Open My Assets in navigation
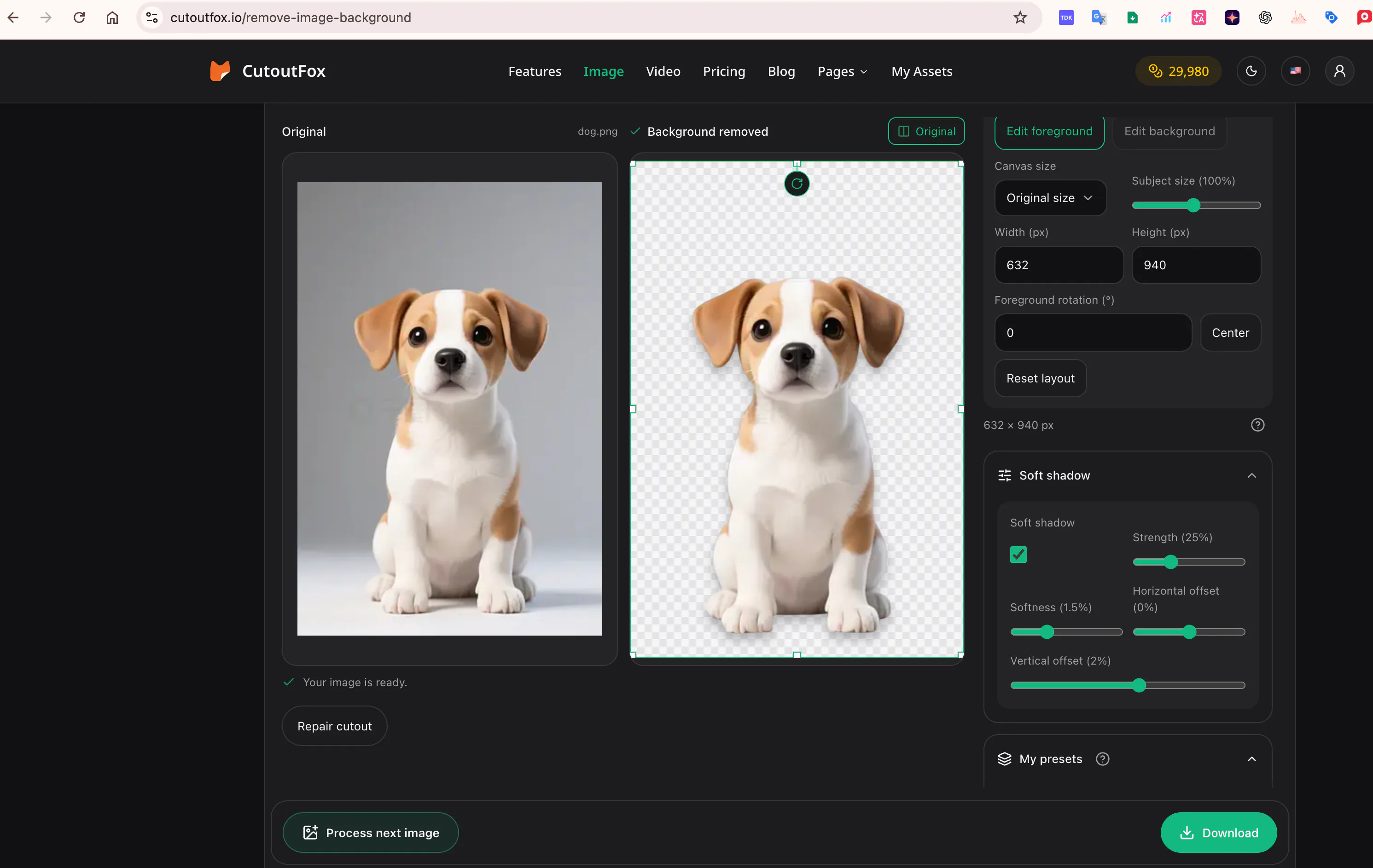 921,71
